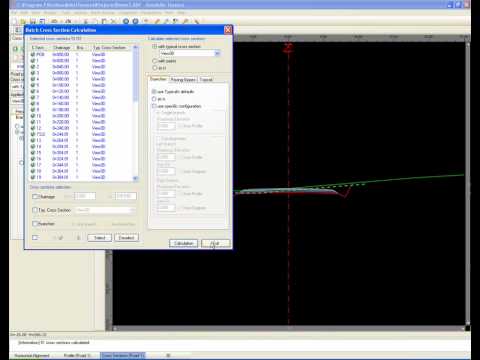This screenshot has height=360, width=480.
Task: Toggle the check icon for cross section 12
Action: pyautogui.click(x=33, y=128)
